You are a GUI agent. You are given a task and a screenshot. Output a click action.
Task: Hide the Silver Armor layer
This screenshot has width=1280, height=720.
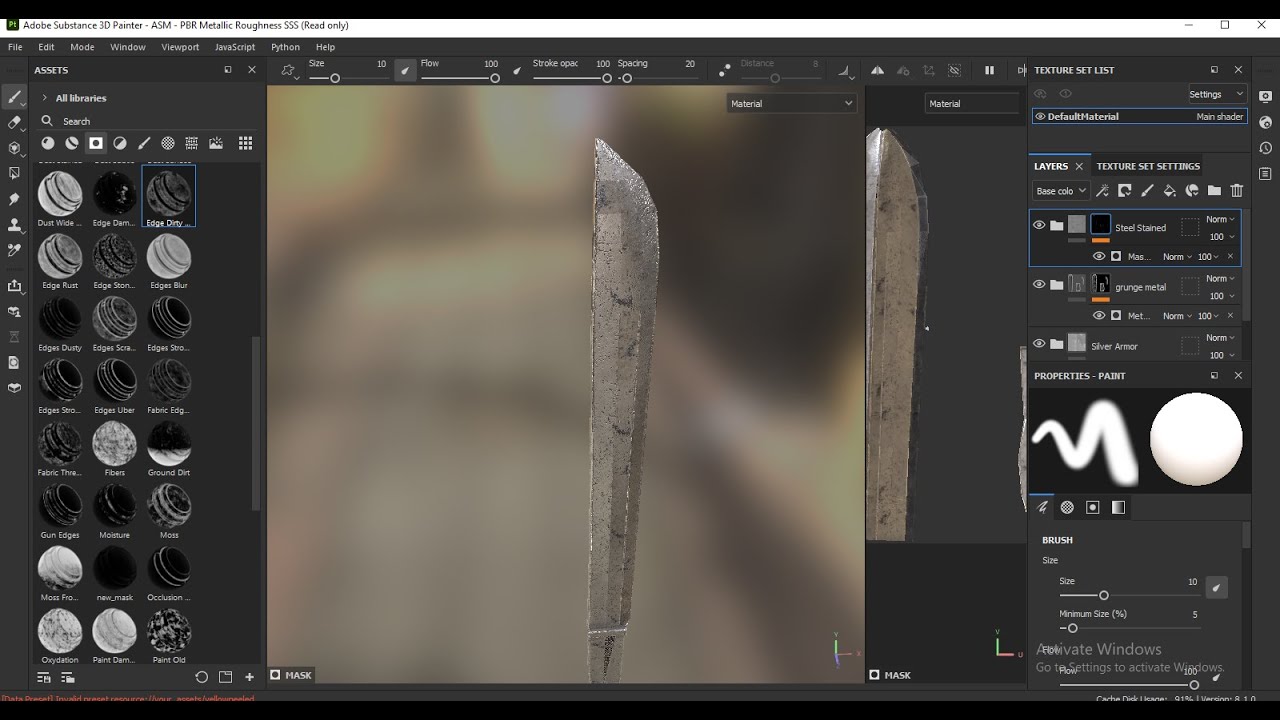[1039, 344]
